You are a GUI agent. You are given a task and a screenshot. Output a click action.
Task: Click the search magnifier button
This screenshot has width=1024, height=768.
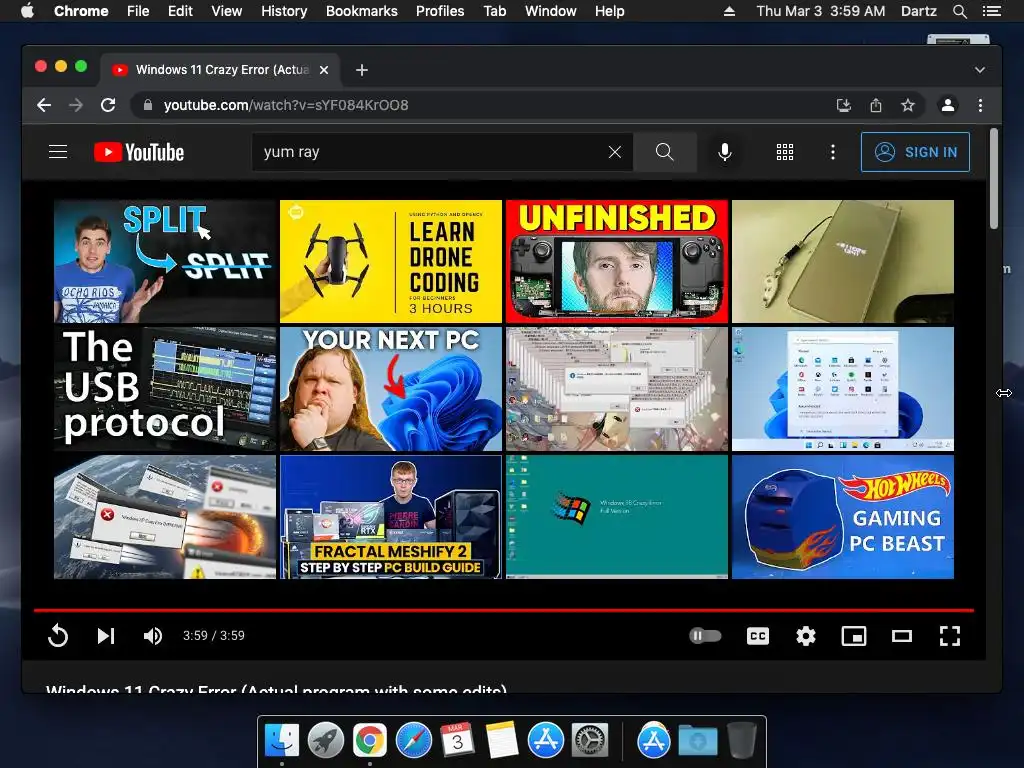(664, 152)
